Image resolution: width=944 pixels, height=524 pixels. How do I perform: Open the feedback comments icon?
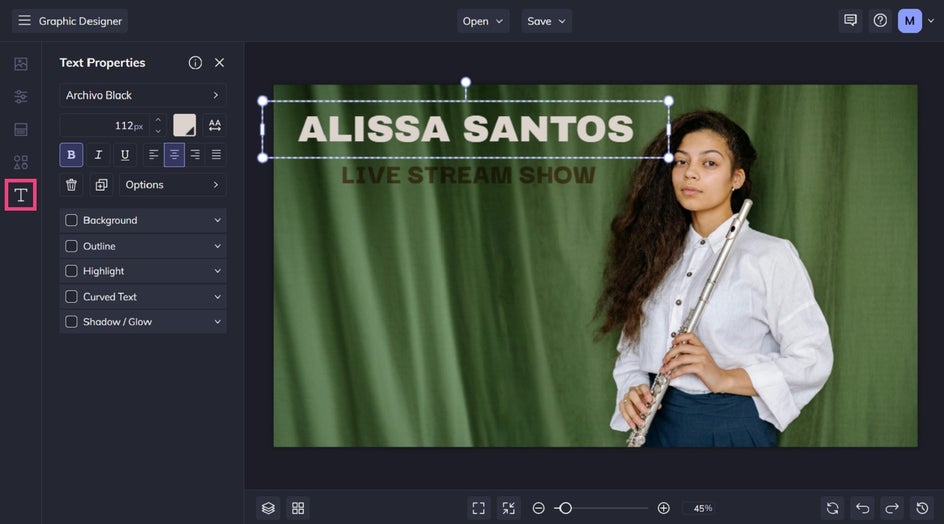850,20
